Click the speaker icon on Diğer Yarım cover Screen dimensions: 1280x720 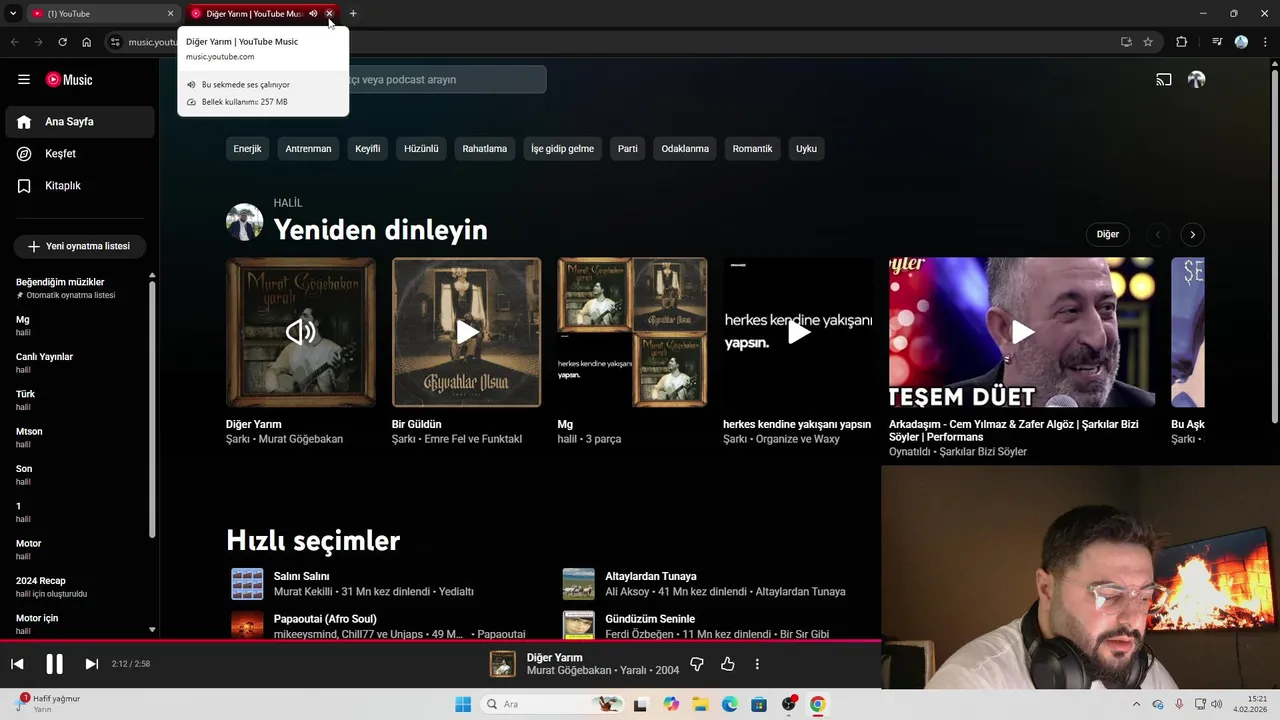(301, 332)
